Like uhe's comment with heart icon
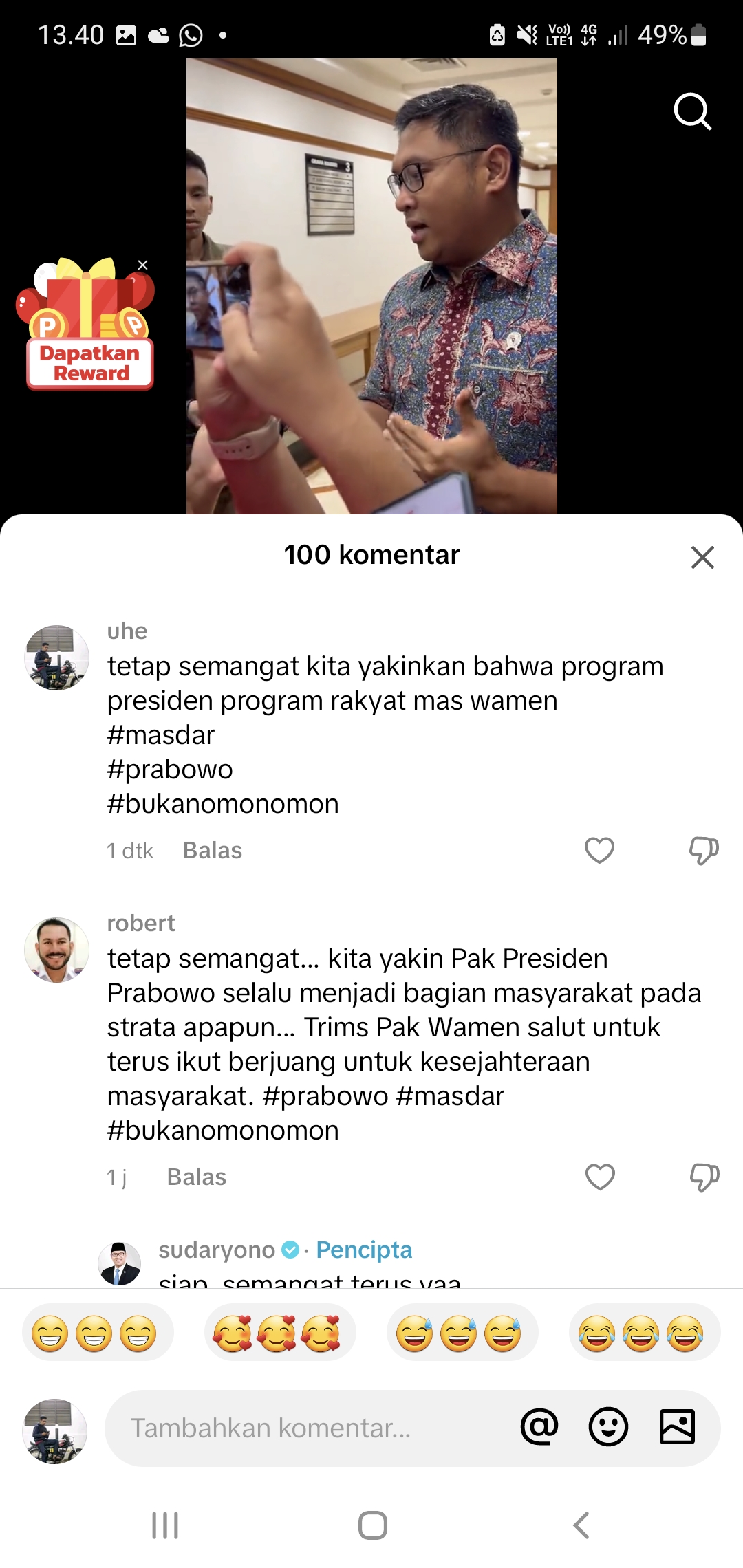The height and width of the screenshot is (1568, 743). [x=599, y=851]
